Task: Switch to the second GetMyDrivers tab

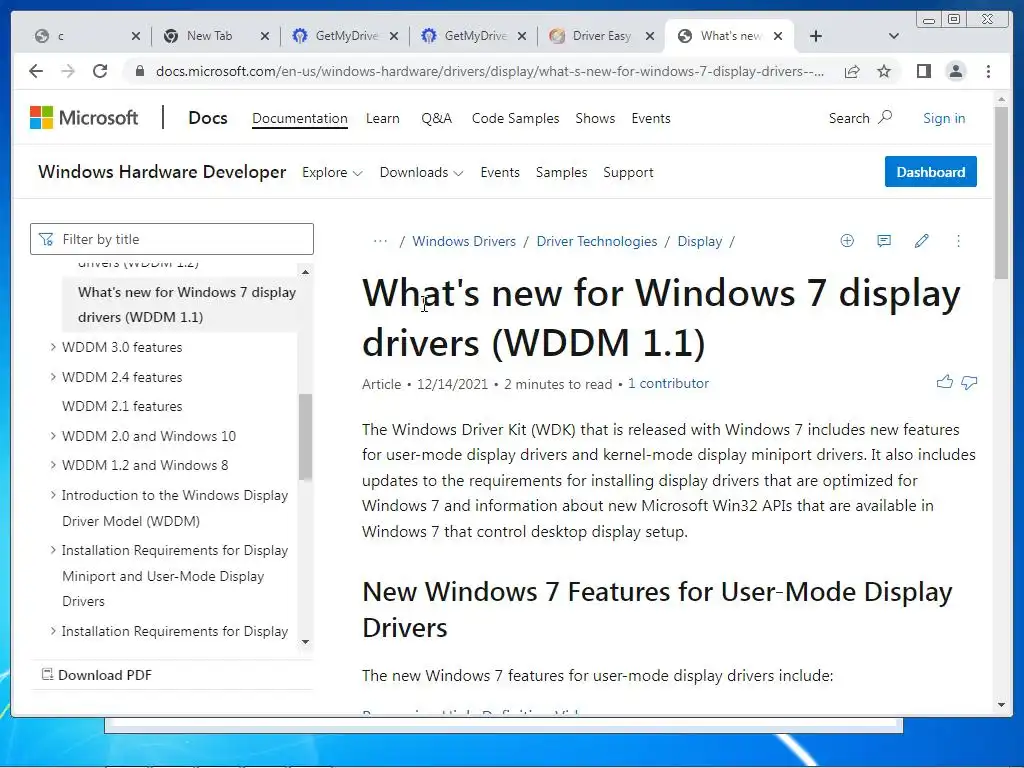Action: [x=475, y=36]
